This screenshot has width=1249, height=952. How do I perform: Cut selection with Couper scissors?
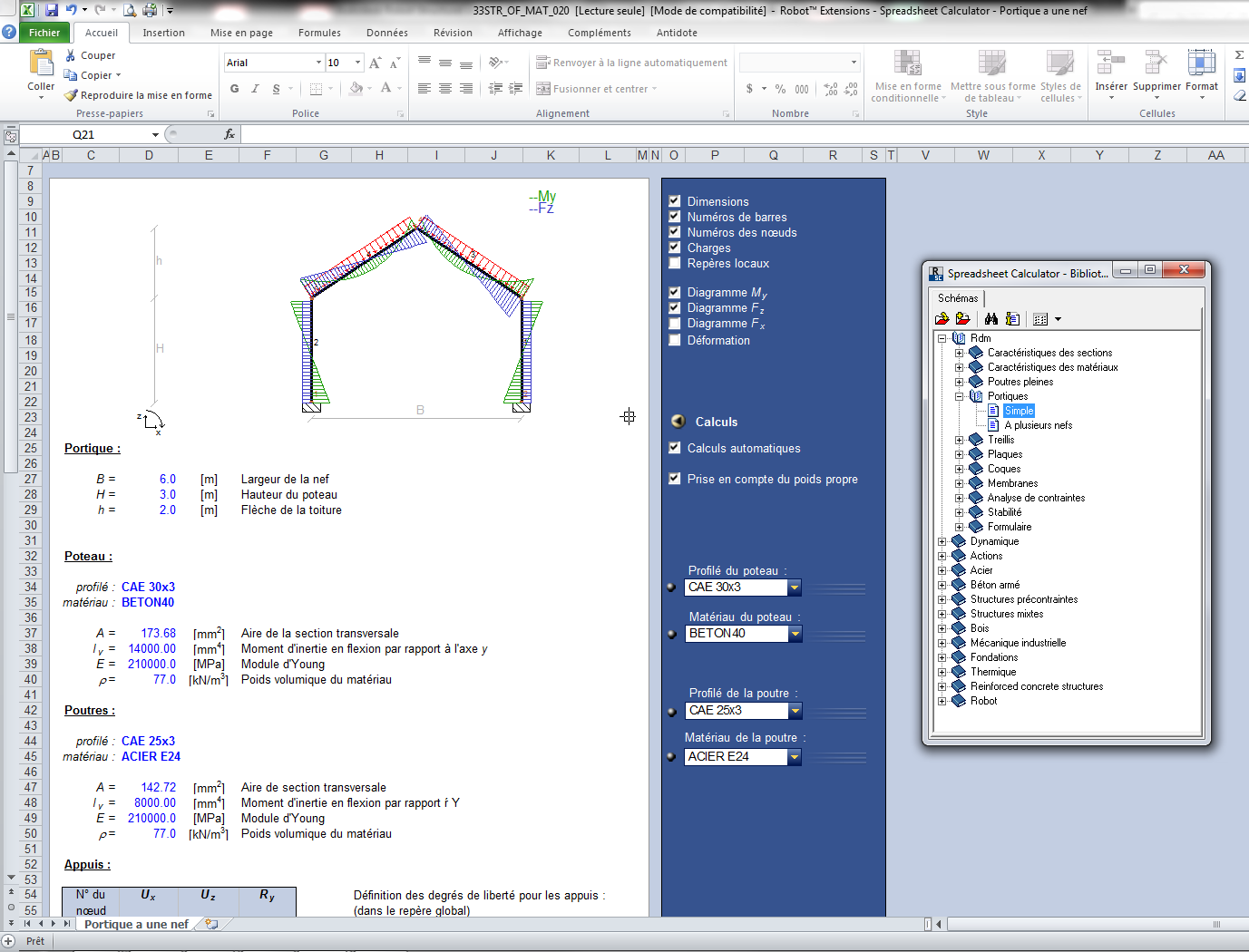click(x=71, y=55)
